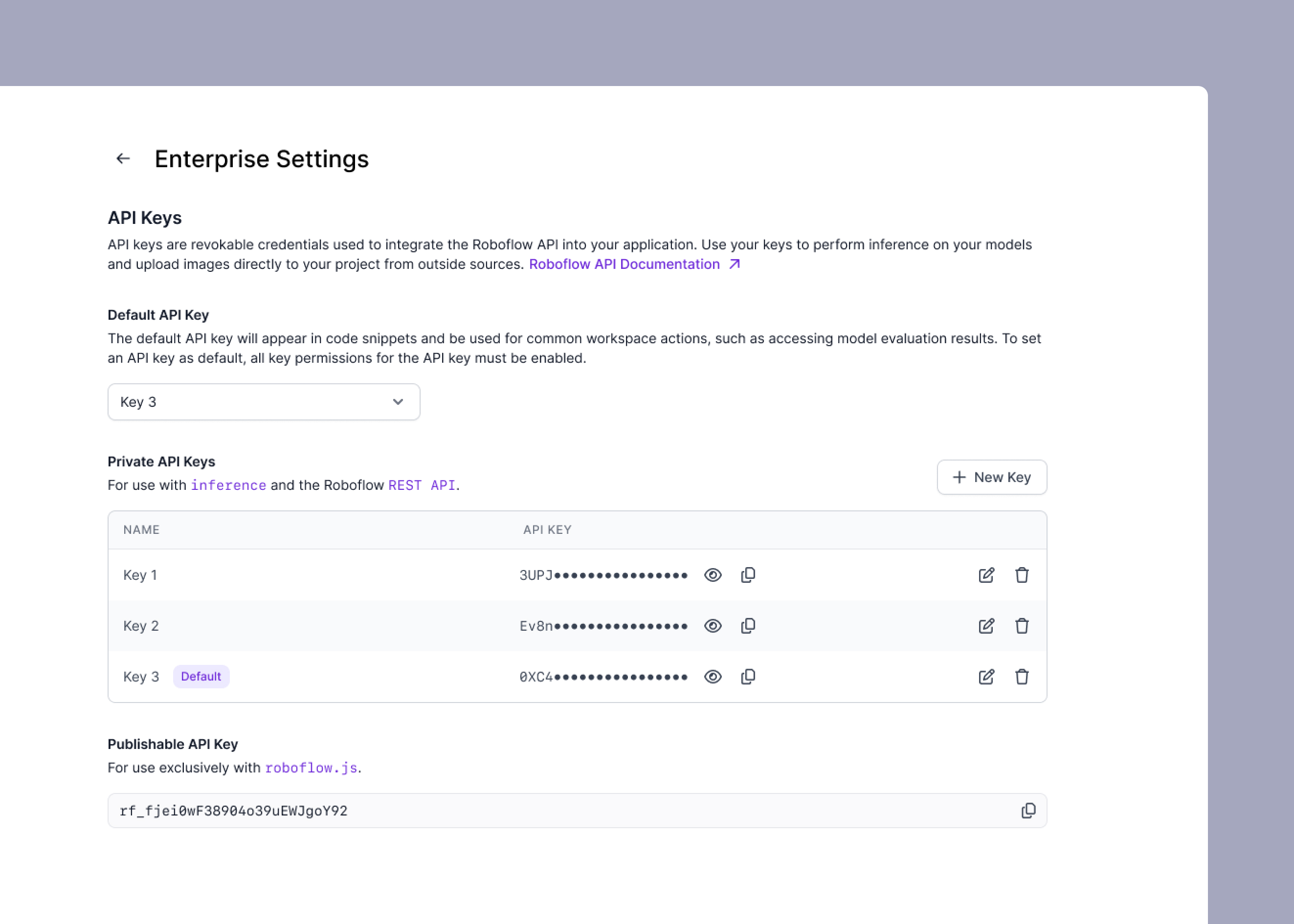The height and width of the screenshot is (924, 1294).
Task: Delete the Key 3 default key
Action: 1022,677
